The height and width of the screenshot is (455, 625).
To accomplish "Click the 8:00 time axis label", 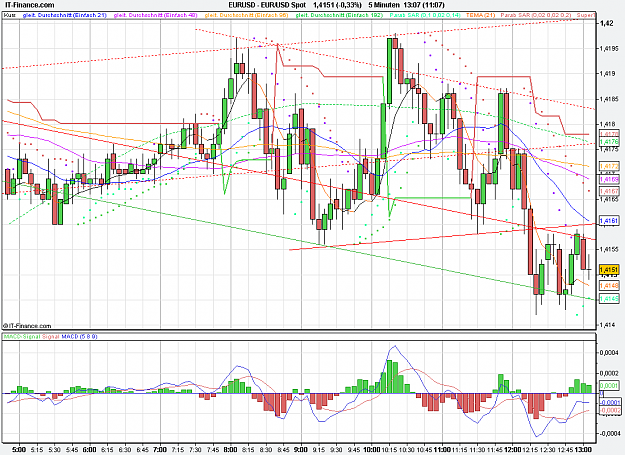I will (x=230, y=450).
